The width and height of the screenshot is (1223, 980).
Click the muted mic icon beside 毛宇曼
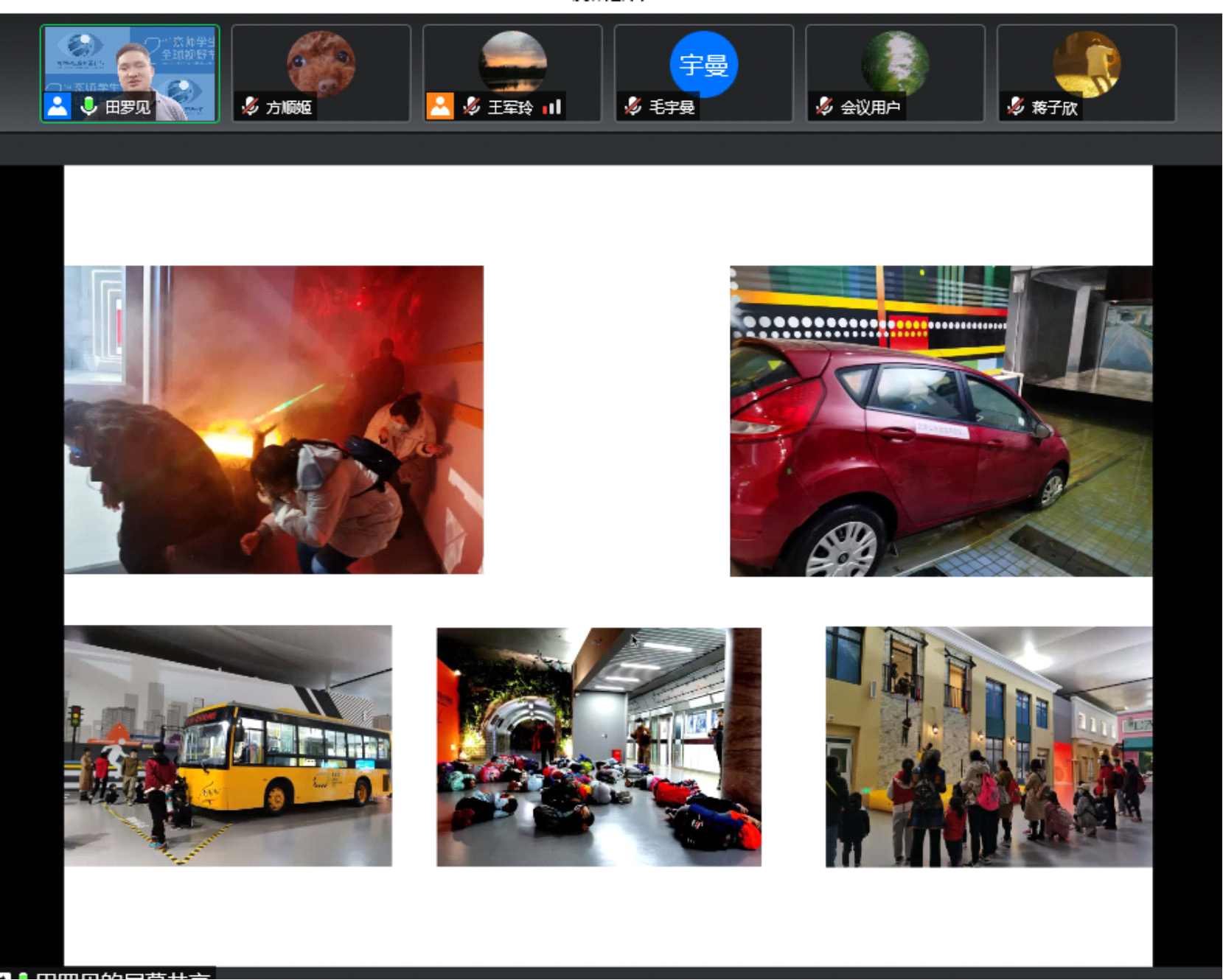tap(633, 107)
